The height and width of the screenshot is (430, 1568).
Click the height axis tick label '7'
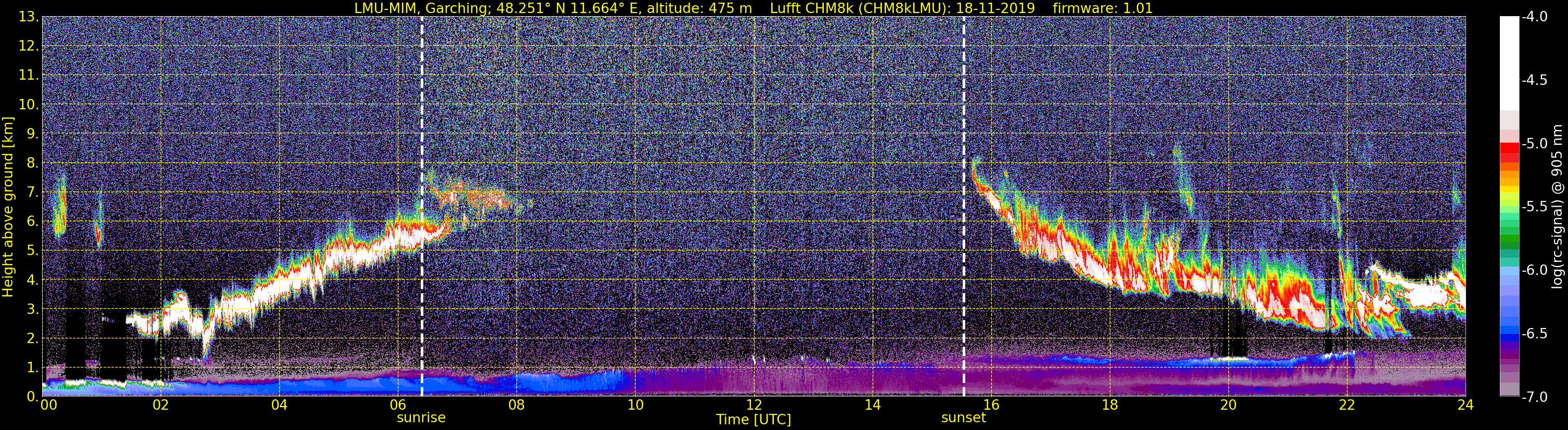33,193
